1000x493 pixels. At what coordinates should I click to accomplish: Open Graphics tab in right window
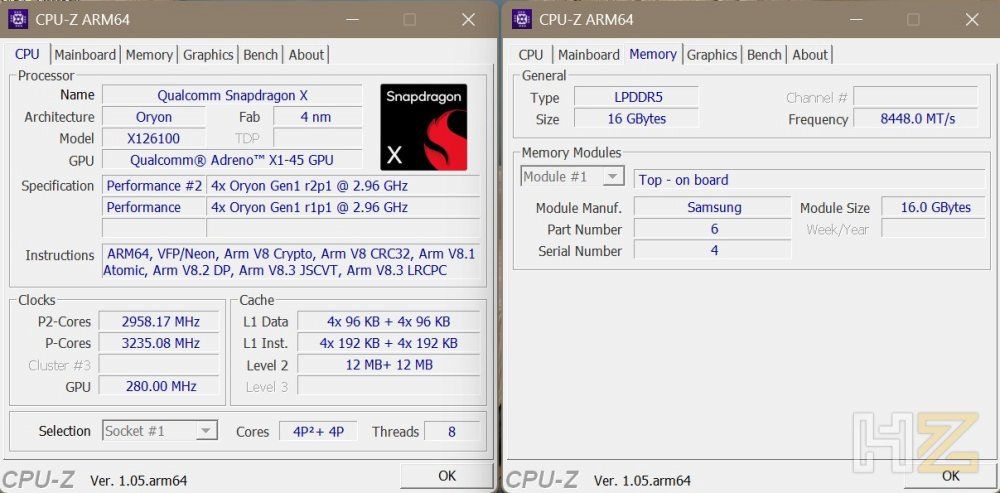tap(712, 55)
